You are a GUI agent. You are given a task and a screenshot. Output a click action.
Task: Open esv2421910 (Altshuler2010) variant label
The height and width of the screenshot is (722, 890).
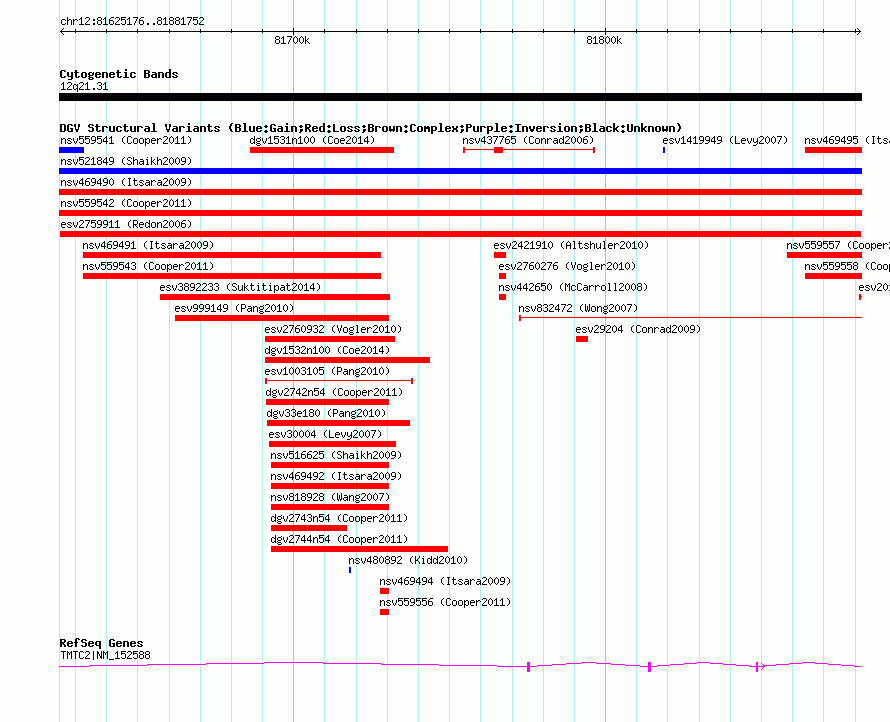click(571, 245)
